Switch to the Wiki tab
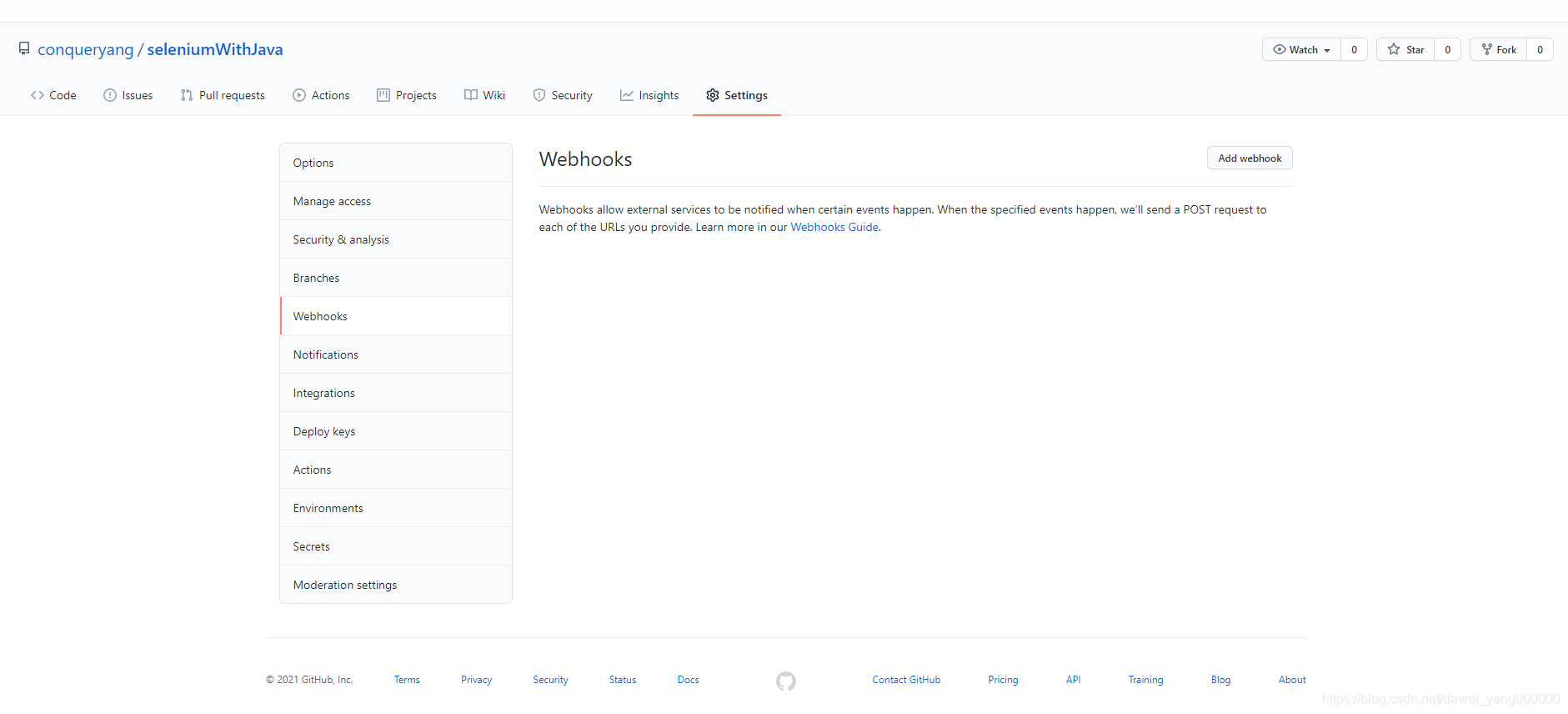The width and height of the screenshot is (1568, 714). coord(484,95)
